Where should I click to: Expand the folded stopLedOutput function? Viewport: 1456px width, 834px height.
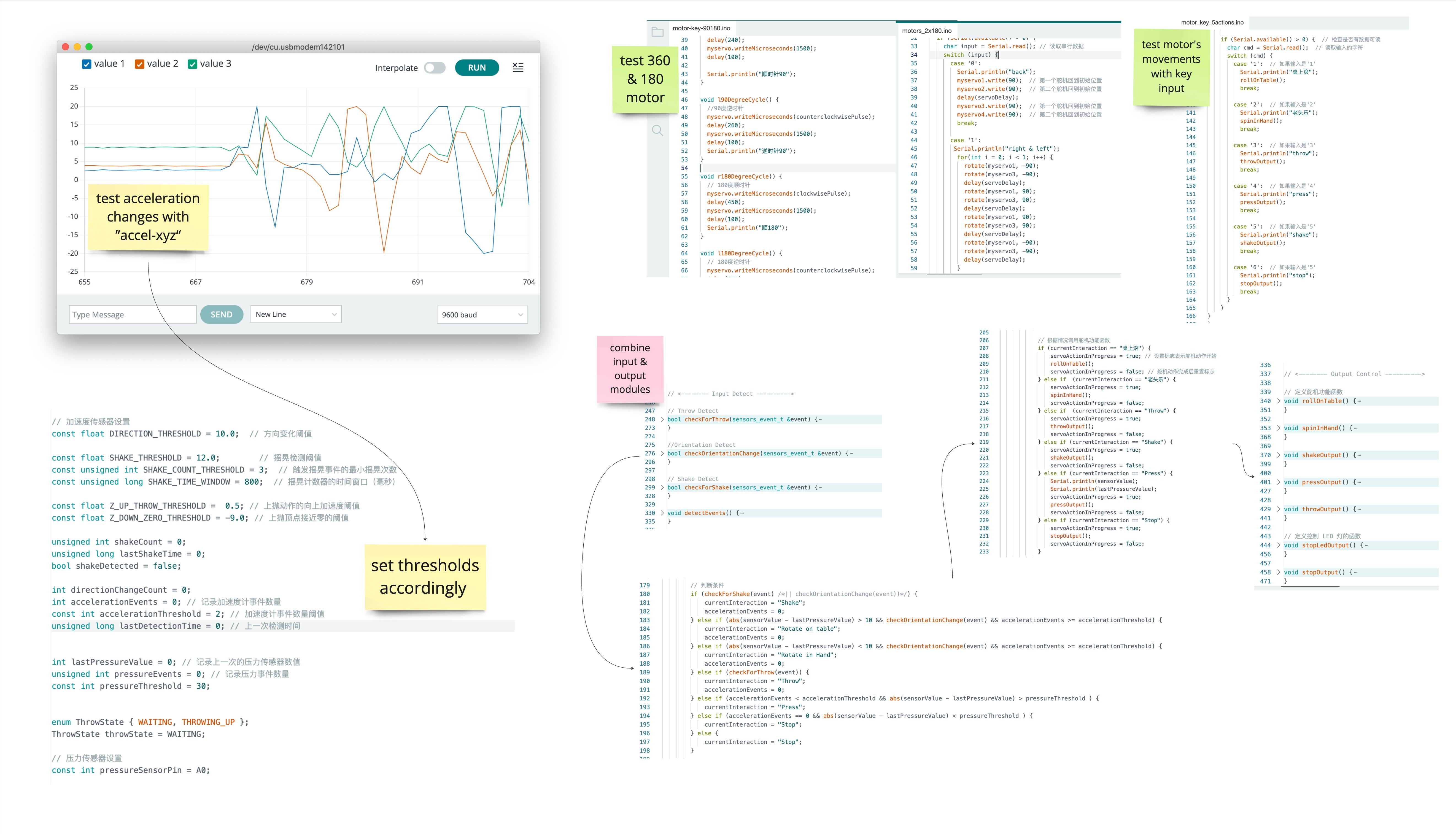1279,545
